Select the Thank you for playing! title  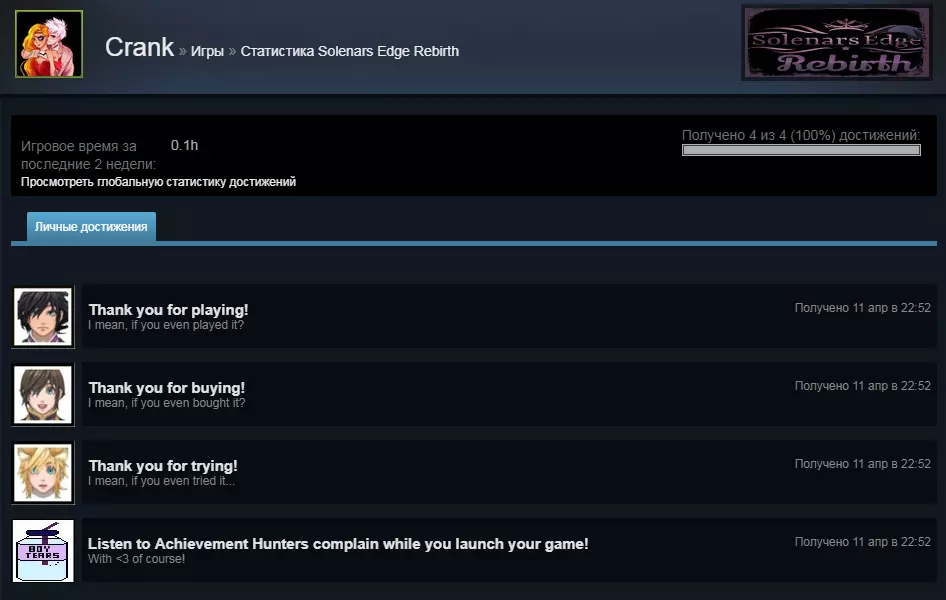tap(168, 310)
